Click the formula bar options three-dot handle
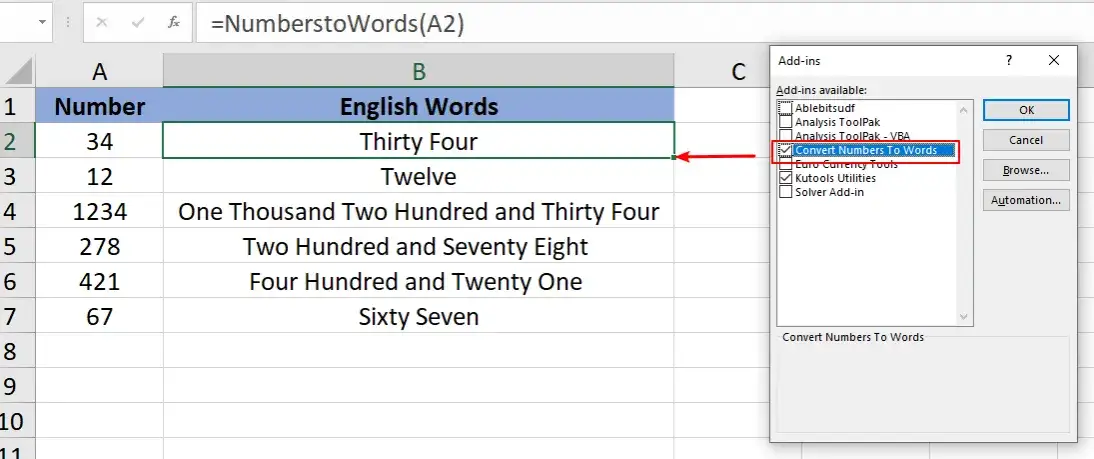Image resolution: width=1094 pixels, height=459 pixels. point(66,24)
